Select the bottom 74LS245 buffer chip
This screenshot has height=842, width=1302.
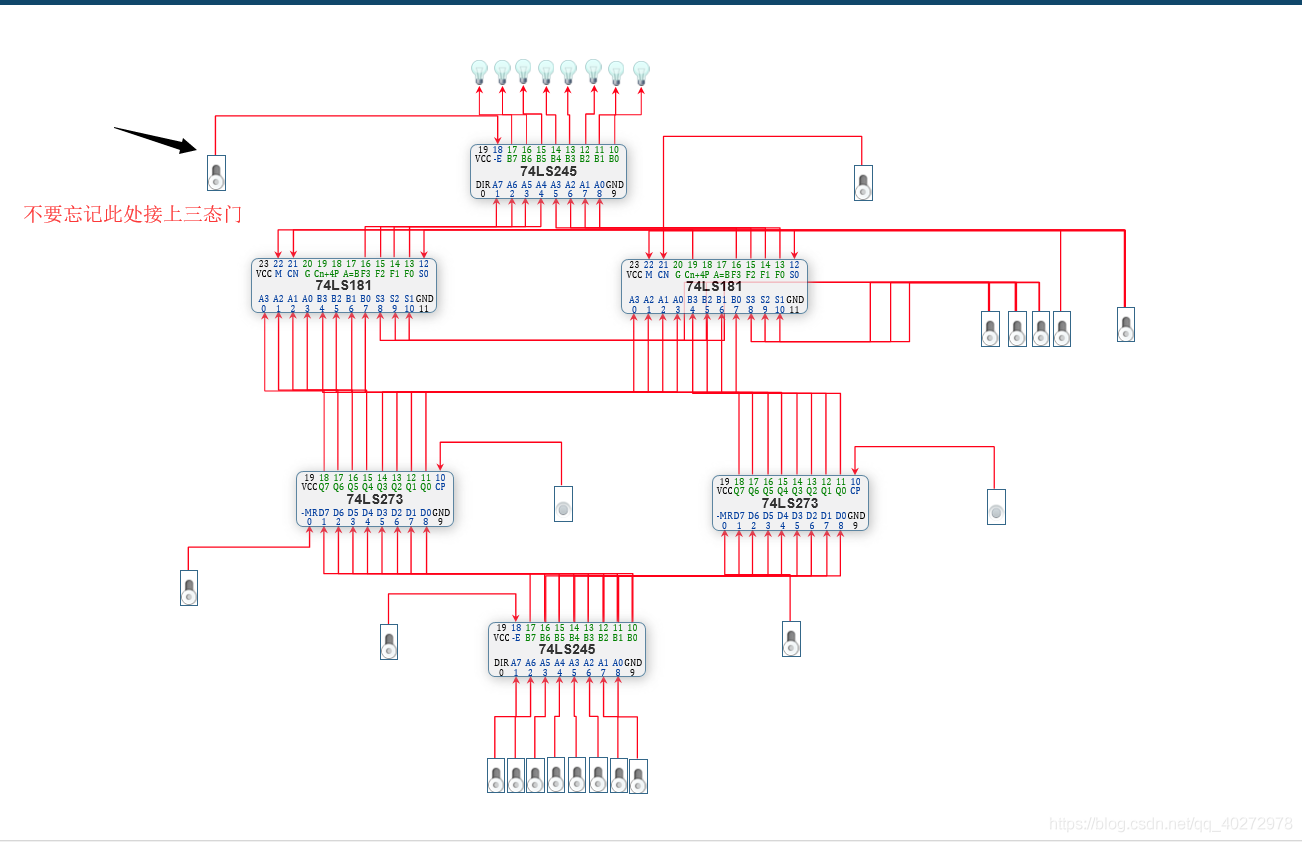[x=567, y=650]
